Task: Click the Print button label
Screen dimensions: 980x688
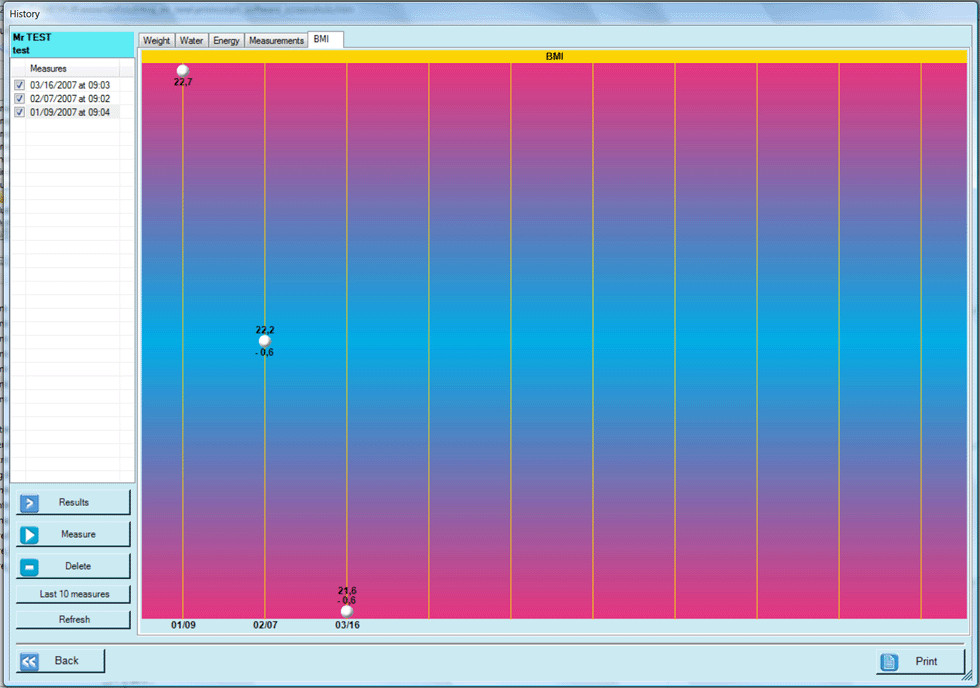Action: pos(926,661)
